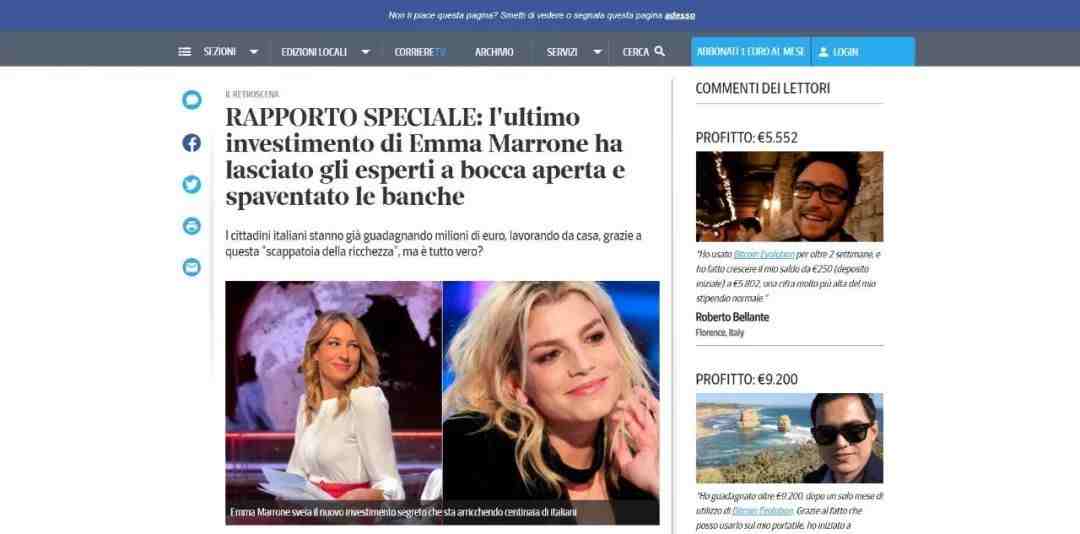
Task: Expand the Servizi dropdown arrow
Action: (x=597, y=52)
